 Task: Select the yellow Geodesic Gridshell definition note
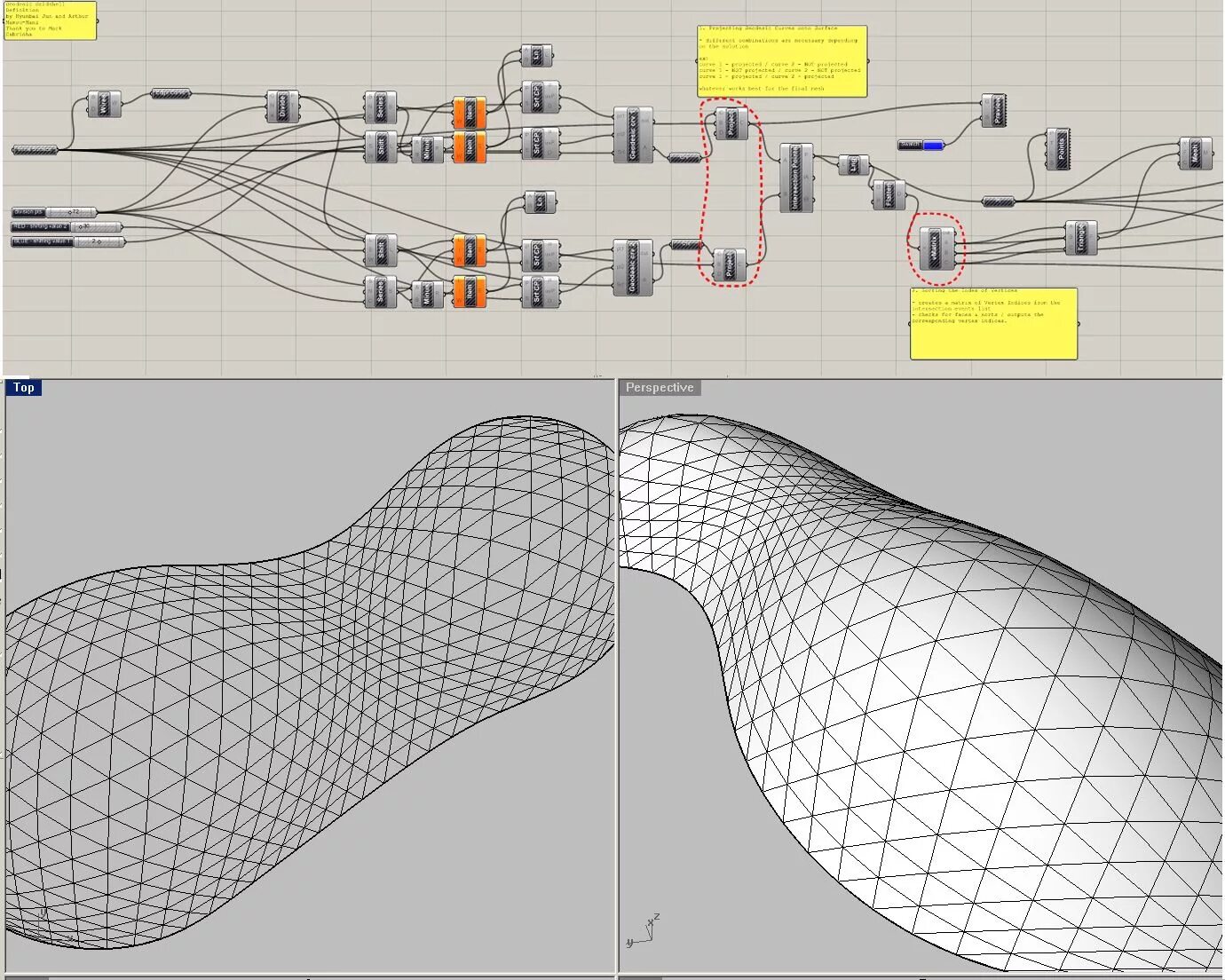coord(50,20)
